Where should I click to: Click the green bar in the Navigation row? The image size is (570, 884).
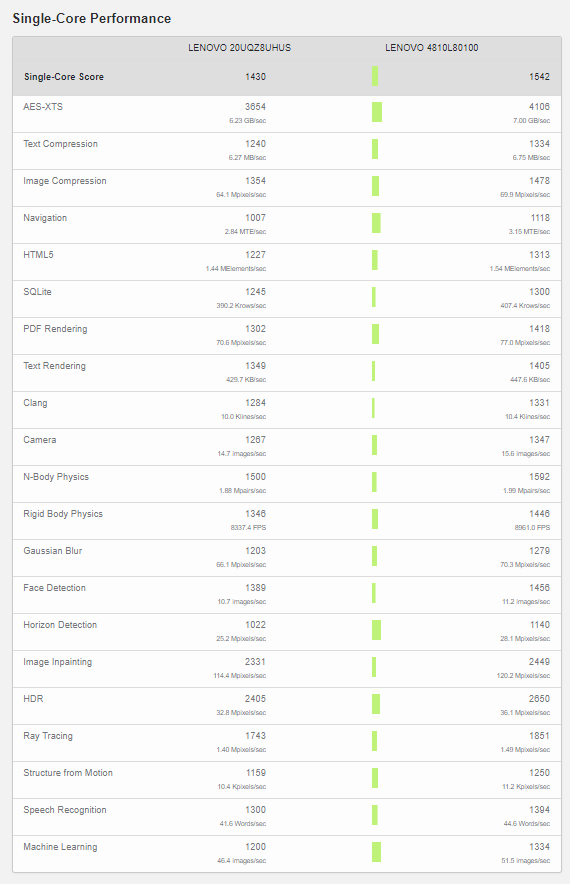pyautogui.click(x=376, y=223)
